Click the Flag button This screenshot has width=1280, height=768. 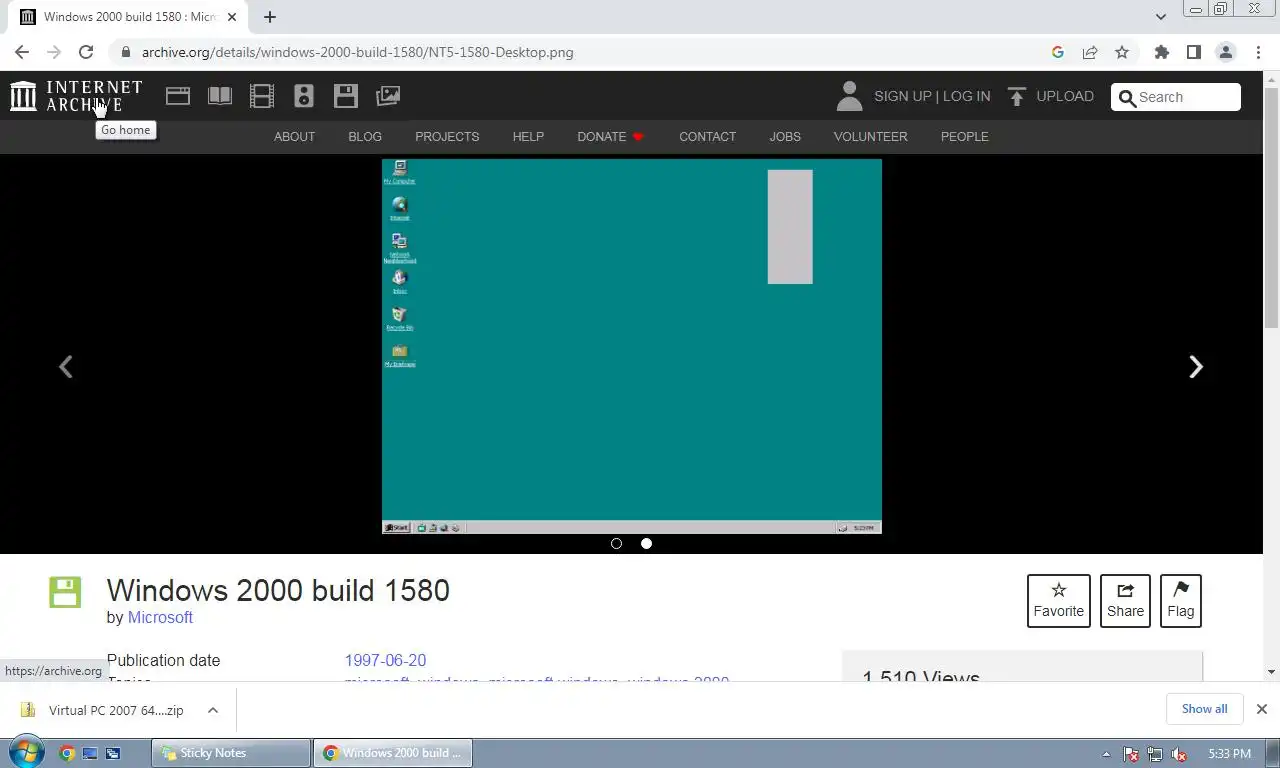click(x=1180, y=601)
